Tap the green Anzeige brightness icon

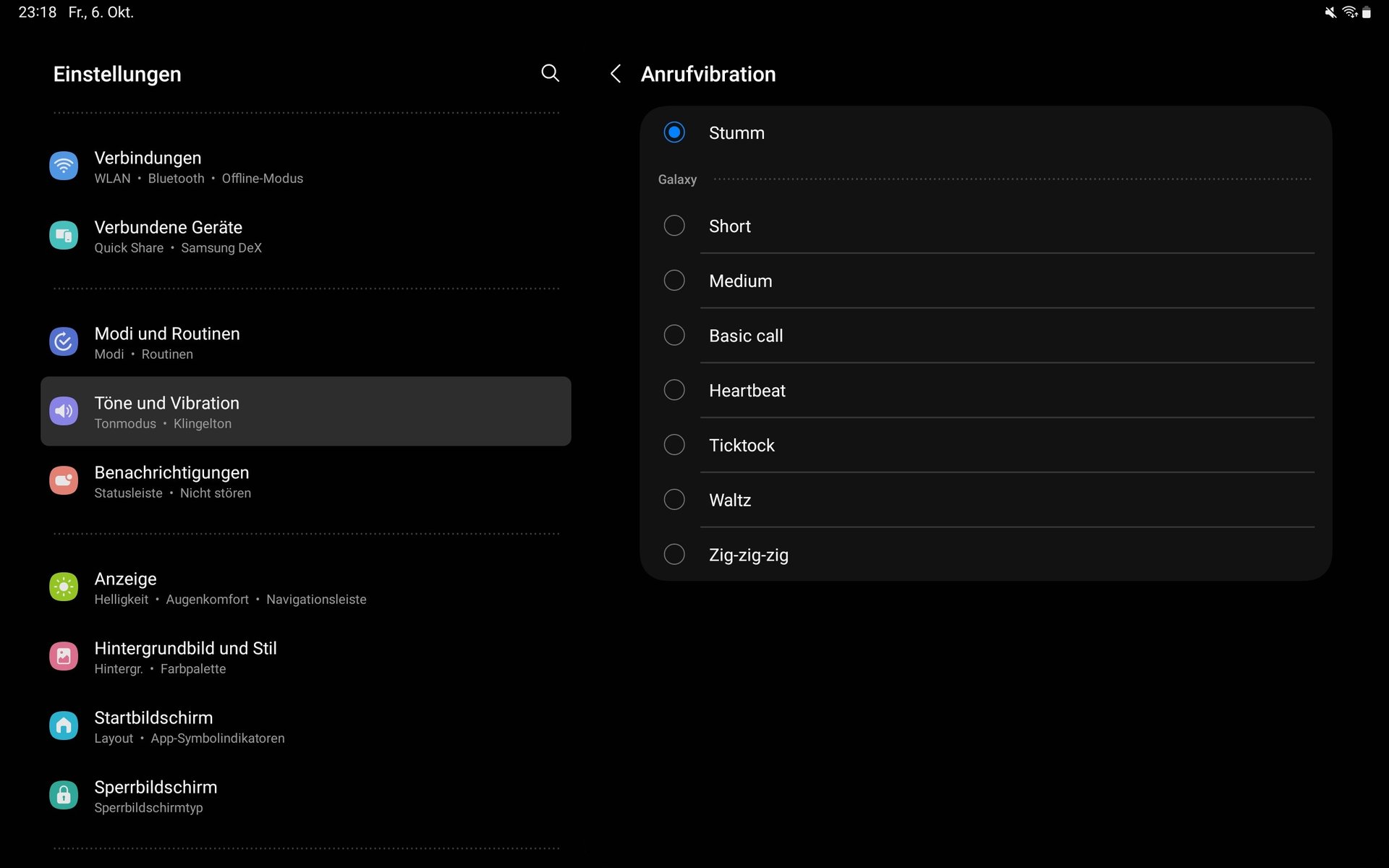pyautogui.click(x=64, y=587)
